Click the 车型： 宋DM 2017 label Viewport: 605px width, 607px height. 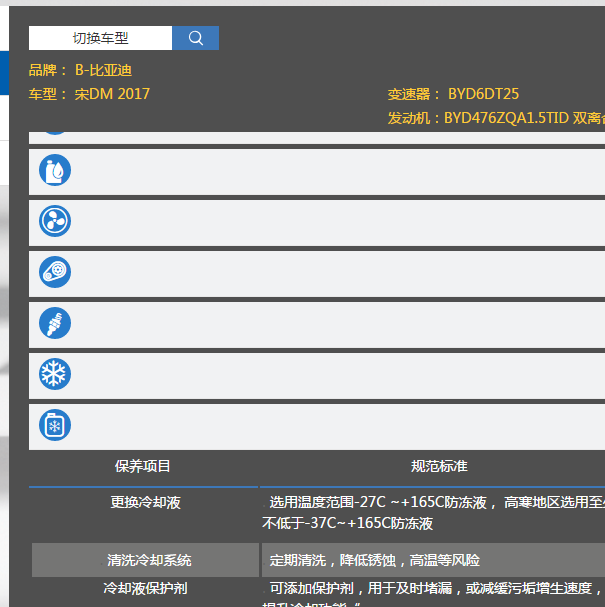[89, 94]
